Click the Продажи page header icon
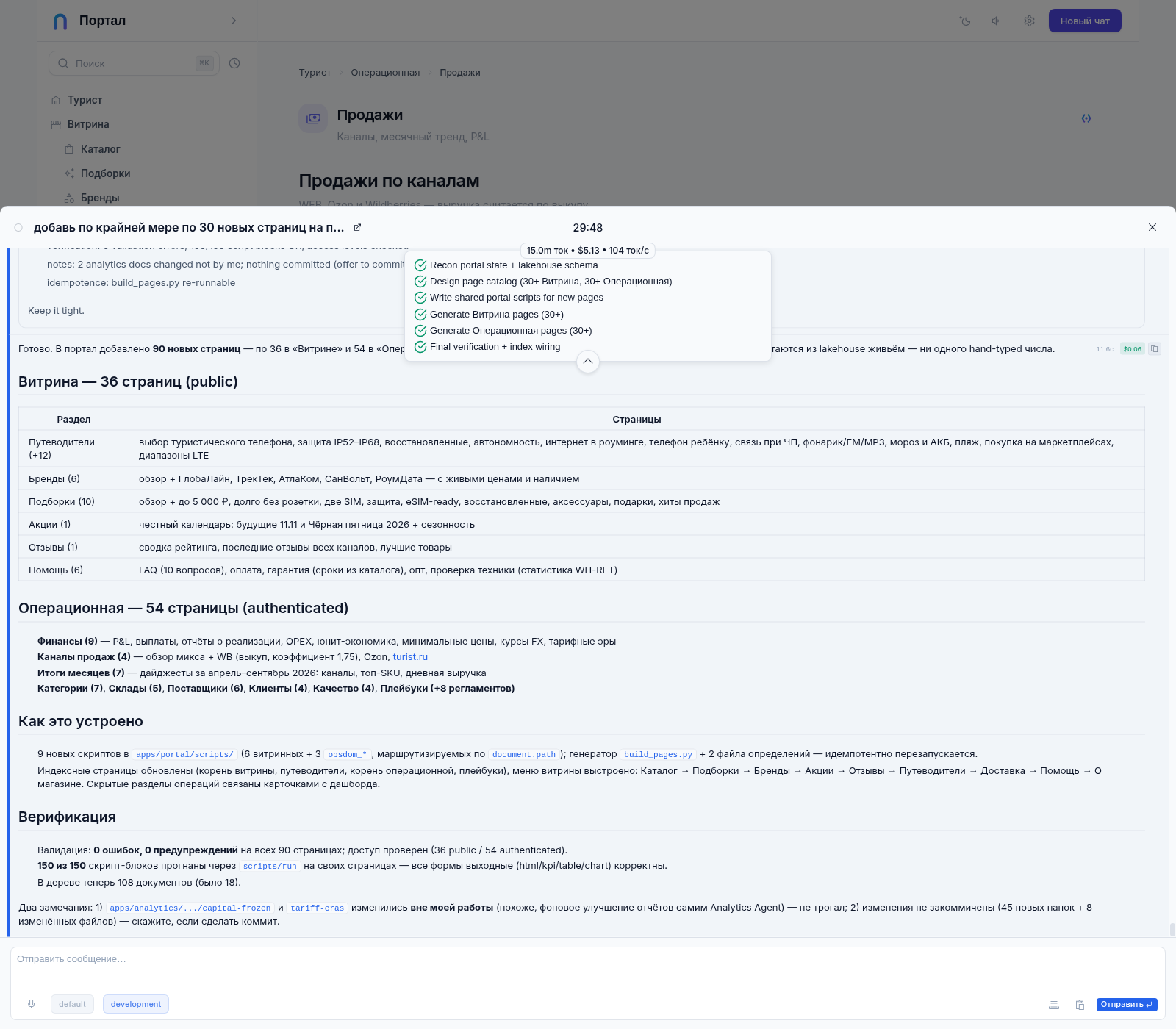The height and width of the screenshot is (1029, 1176). (x=313, y=118)
